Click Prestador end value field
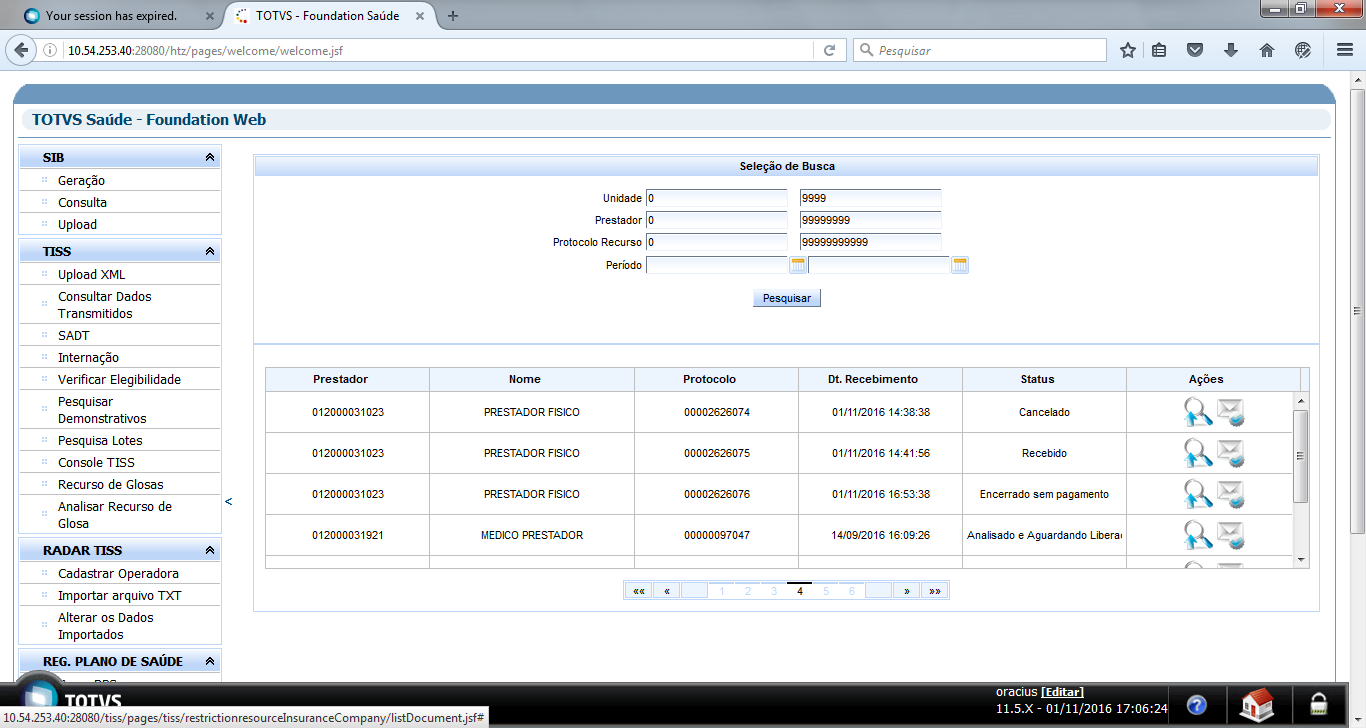Image resolution: width=1366 pixels, height=728 pixels. tap(870, 220)
